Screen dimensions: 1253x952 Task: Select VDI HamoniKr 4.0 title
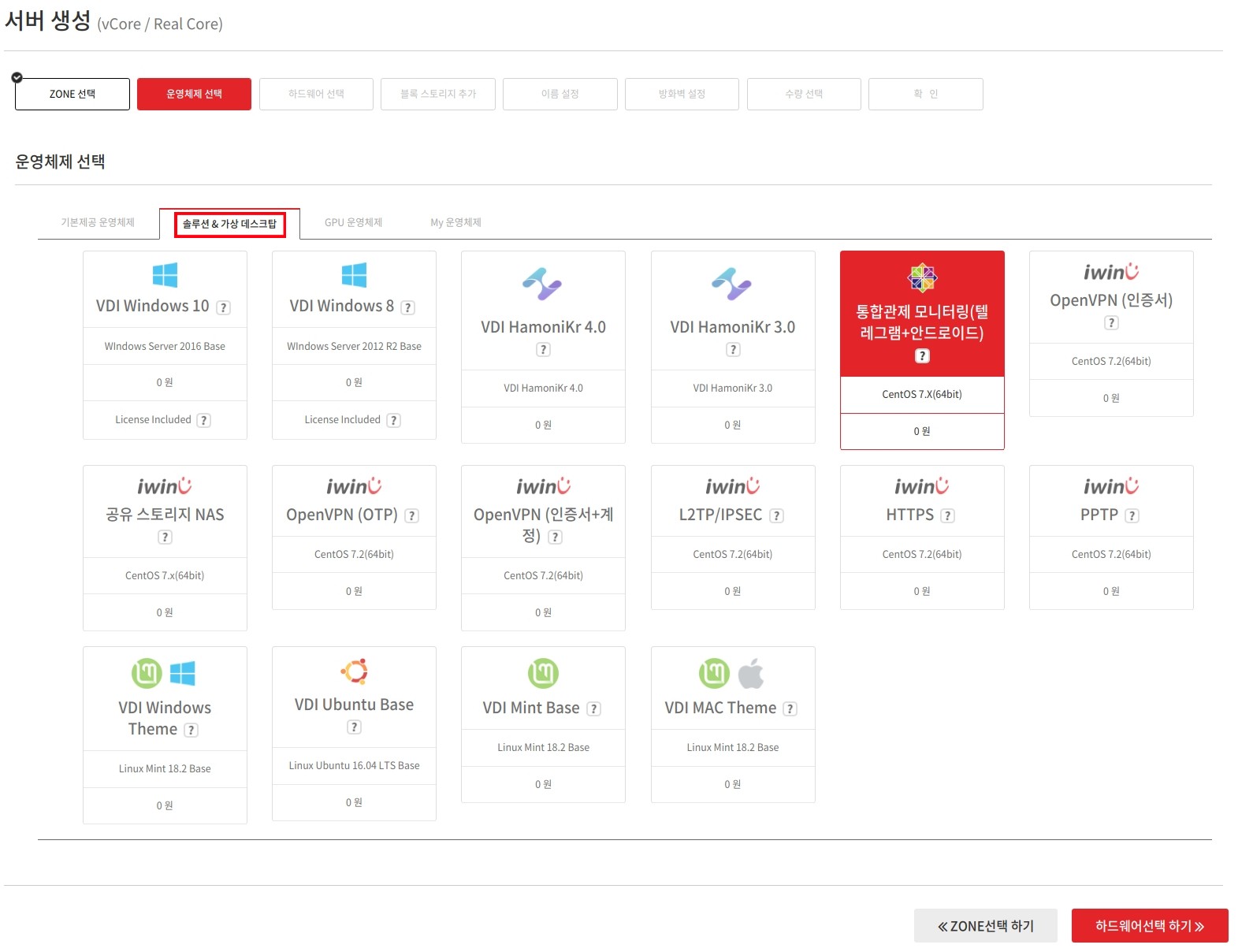click(543, 327)
